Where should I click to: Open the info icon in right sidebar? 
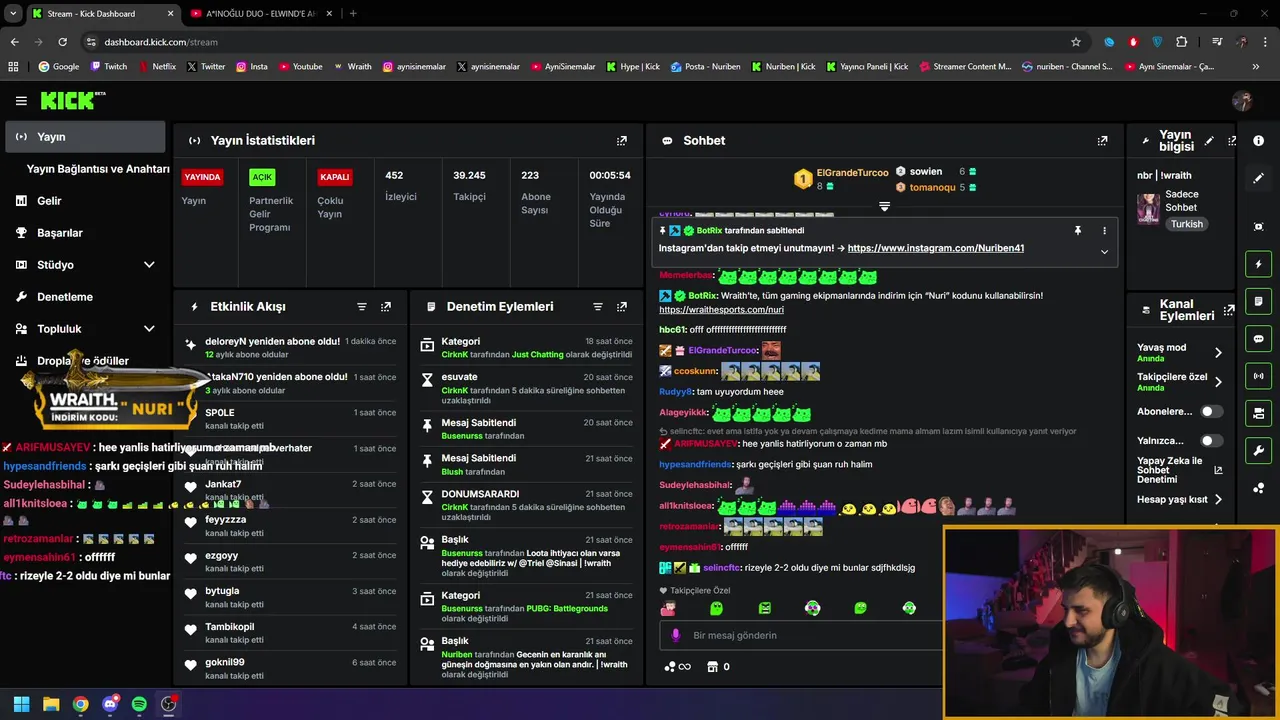pos(1258,141)
